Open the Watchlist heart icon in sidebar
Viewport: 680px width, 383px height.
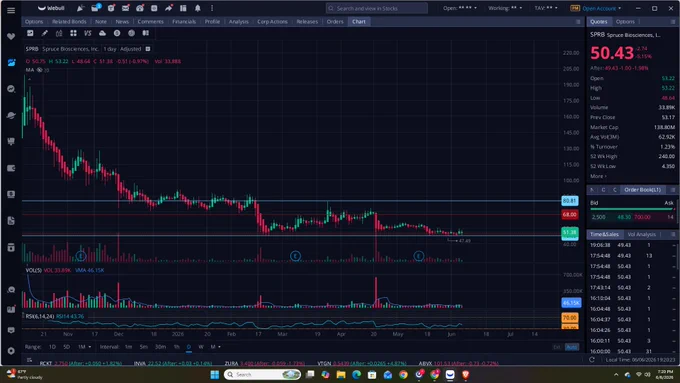point(11,36)
